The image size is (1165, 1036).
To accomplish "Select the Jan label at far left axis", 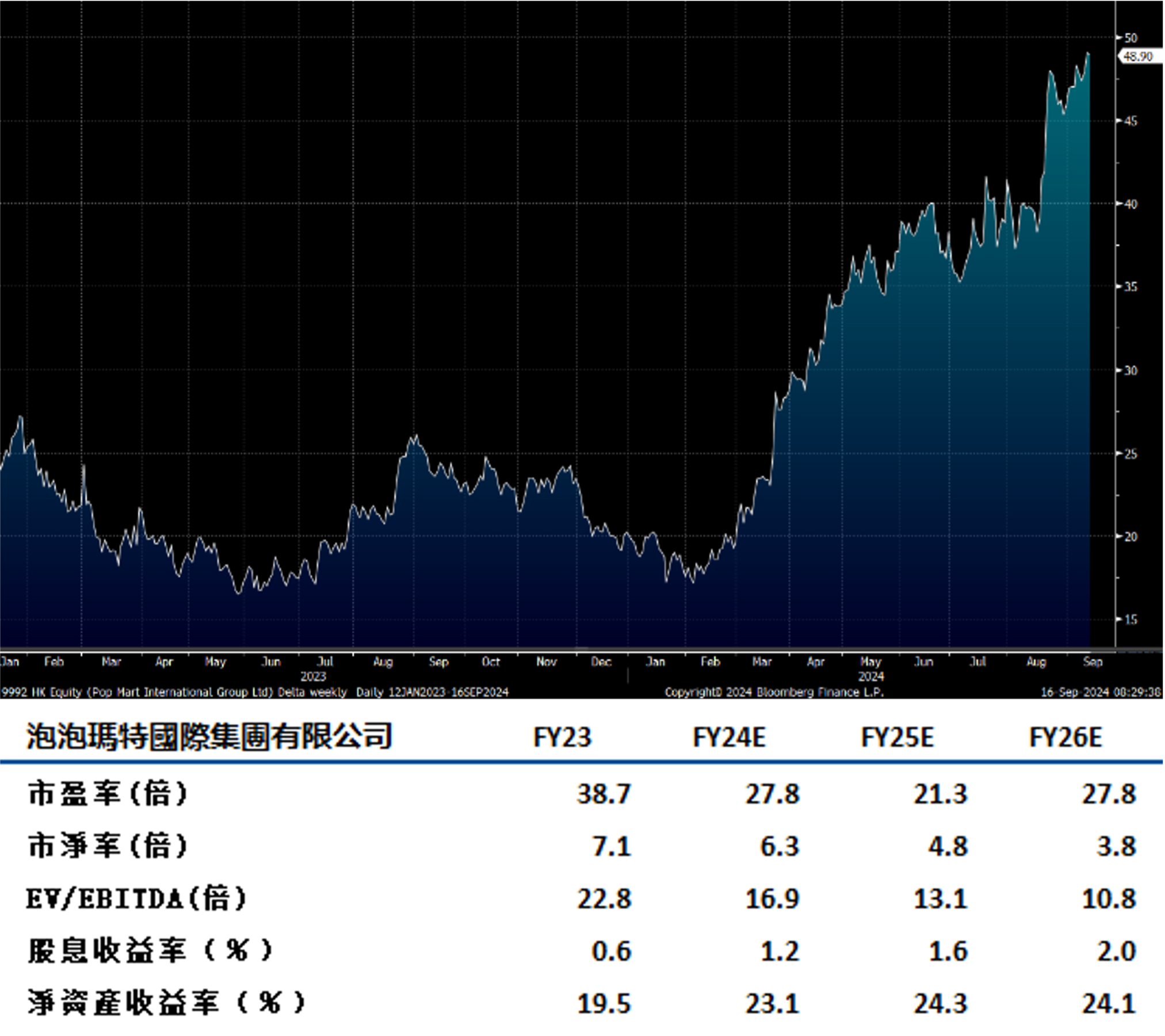I will pyautogui.click(x=9, y=663).
